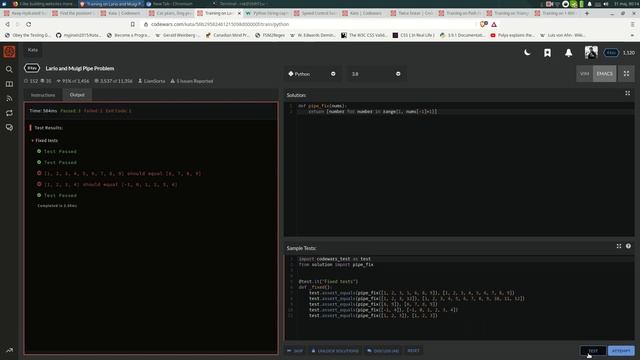Viewport: 640px width, 360px height.
Task: Open the CSS (In Real Life) bookmark
Action: (413, 36)
